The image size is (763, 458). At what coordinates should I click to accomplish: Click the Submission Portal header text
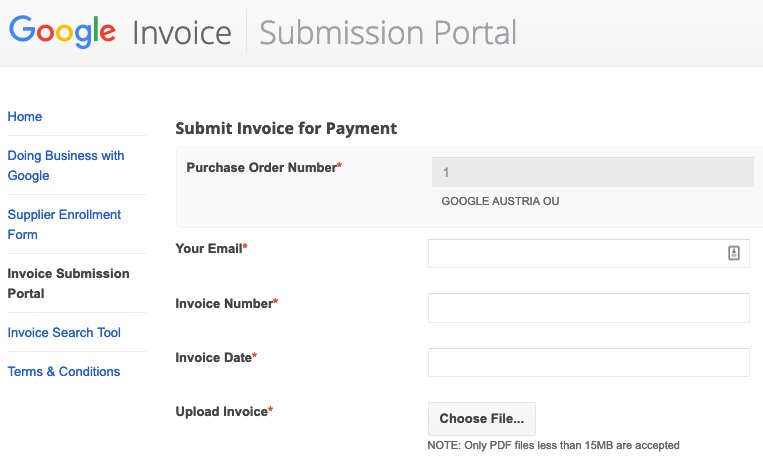388,32
